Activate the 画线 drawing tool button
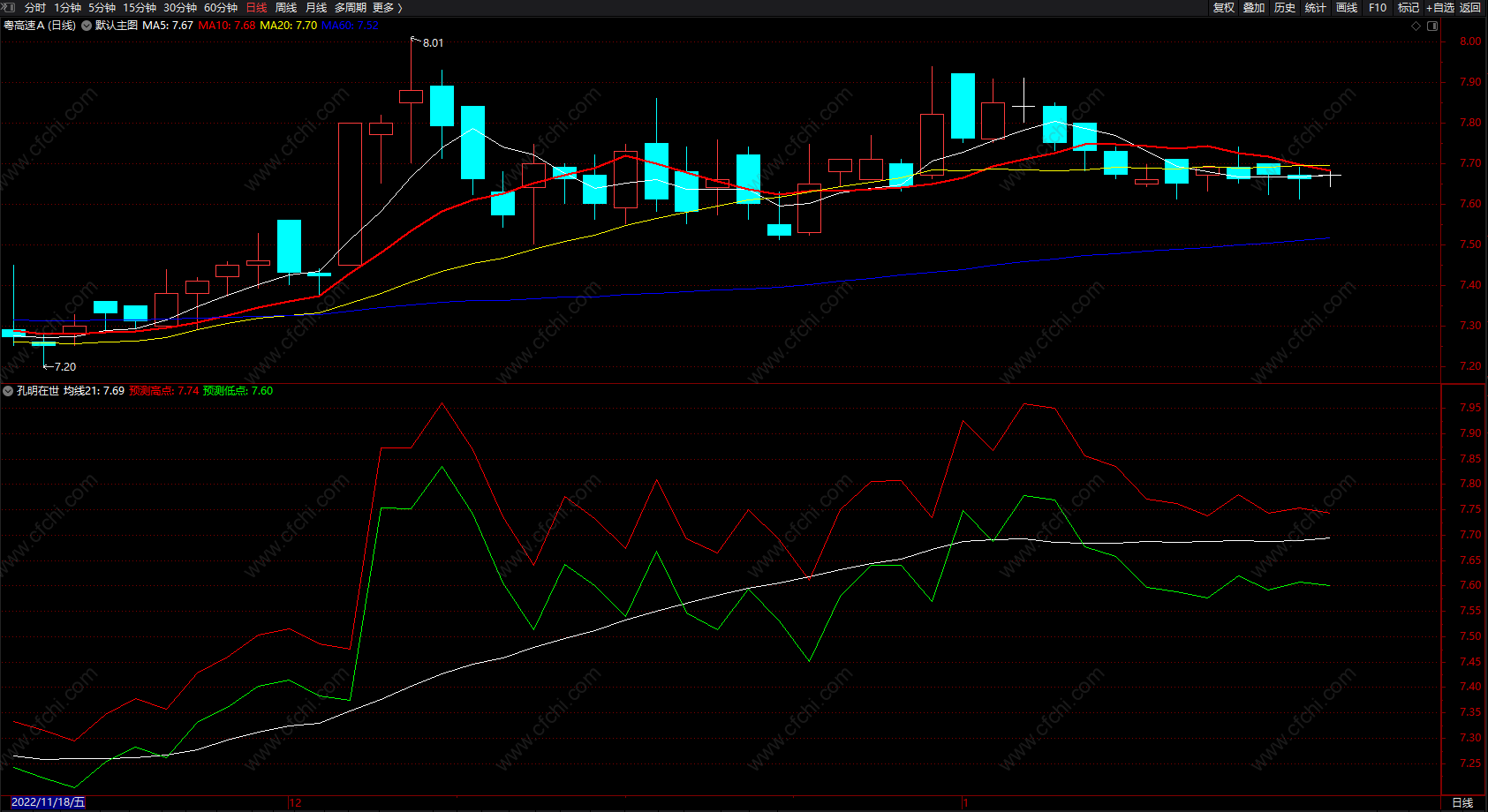Screen dimensions: 1488x812 (x=1347, y=8)
